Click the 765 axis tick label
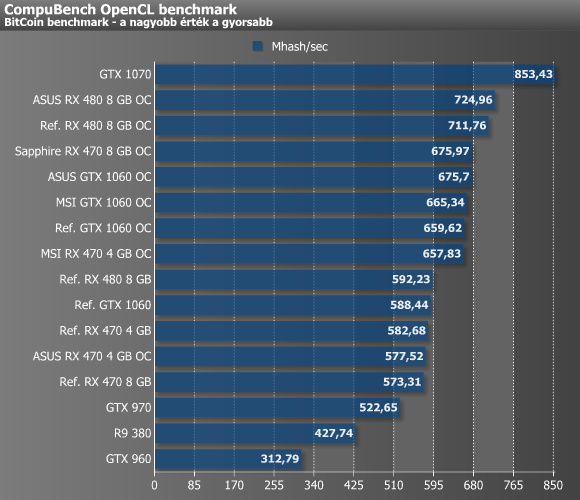Screen dimensions: 580x500 pyautogui.click(x=513, y=485)
